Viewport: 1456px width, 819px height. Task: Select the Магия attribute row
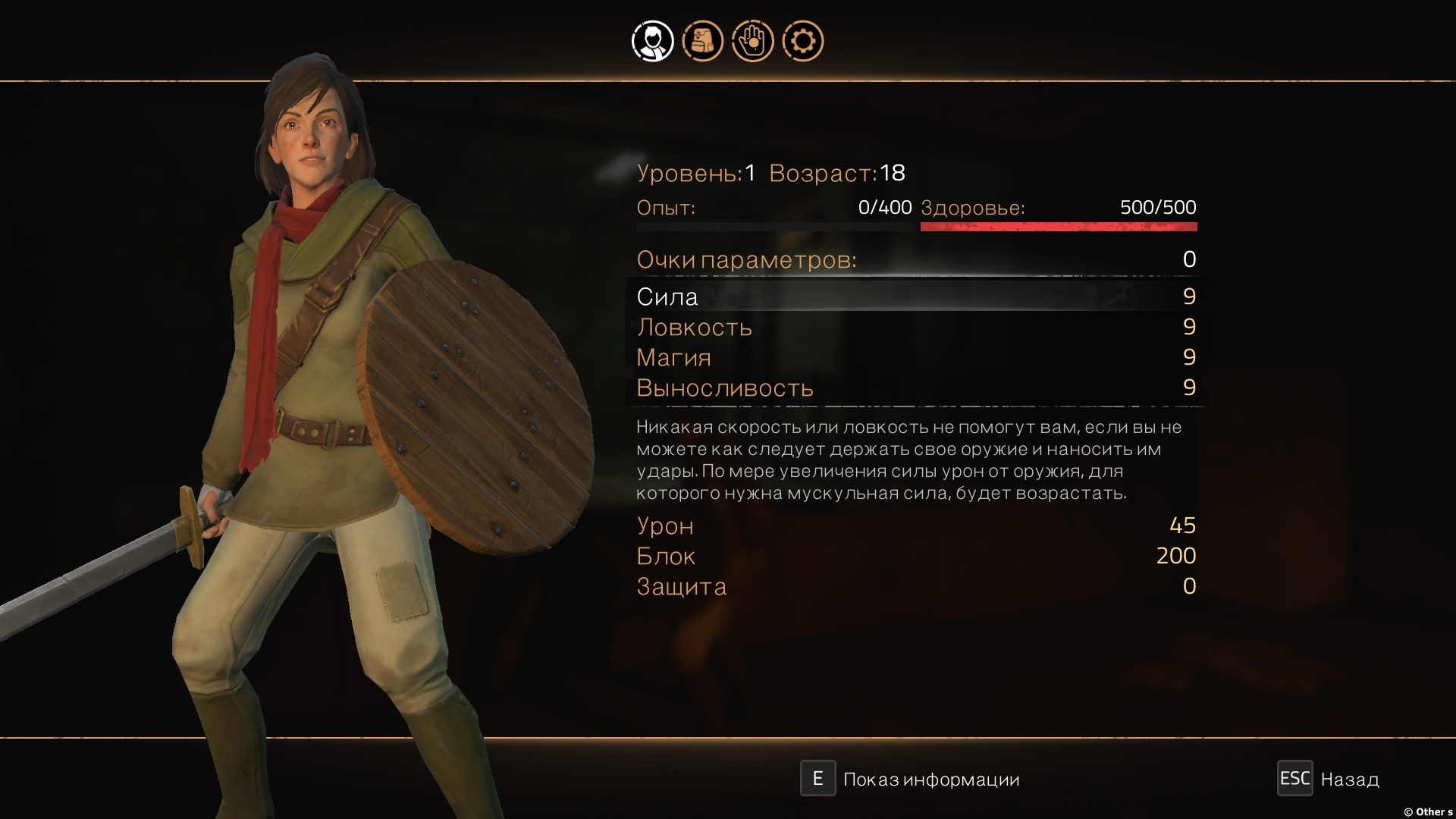[916, 357]
